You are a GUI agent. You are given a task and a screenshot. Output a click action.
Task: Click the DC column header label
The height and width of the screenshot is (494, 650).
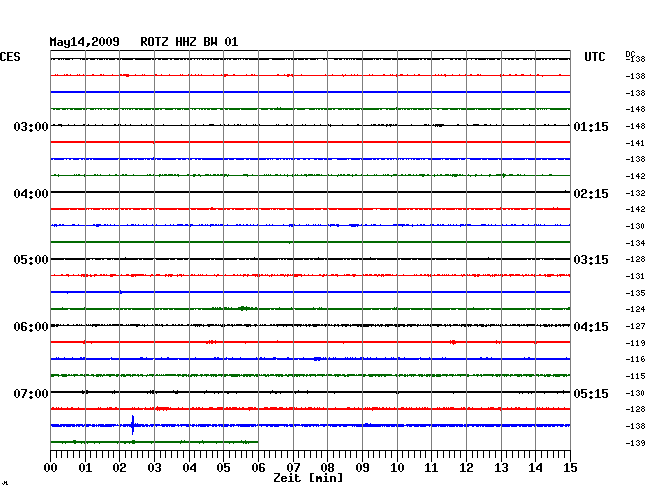point(630,54)
